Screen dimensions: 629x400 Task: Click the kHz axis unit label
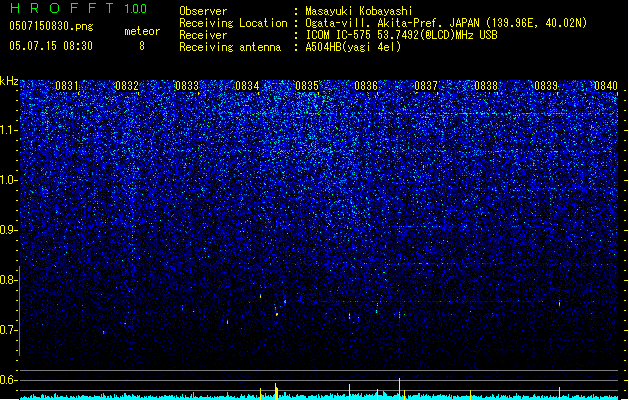(x=9, y=81)
